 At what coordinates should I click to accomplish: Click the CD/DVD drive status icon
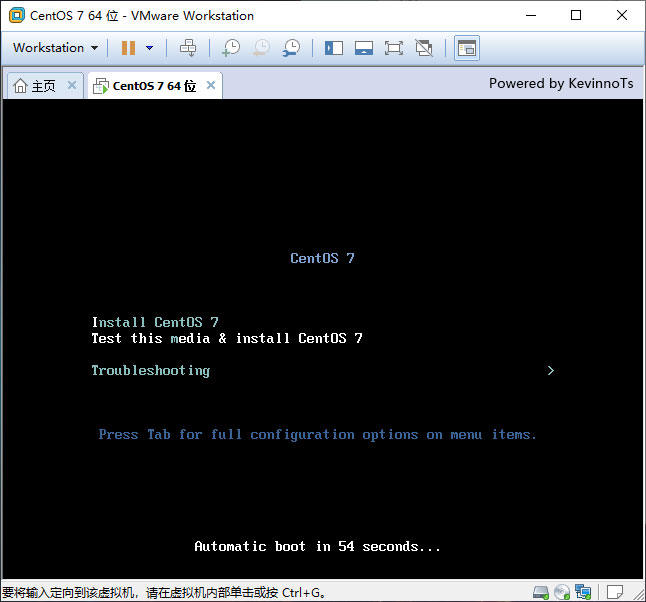[x=562, y=593]
